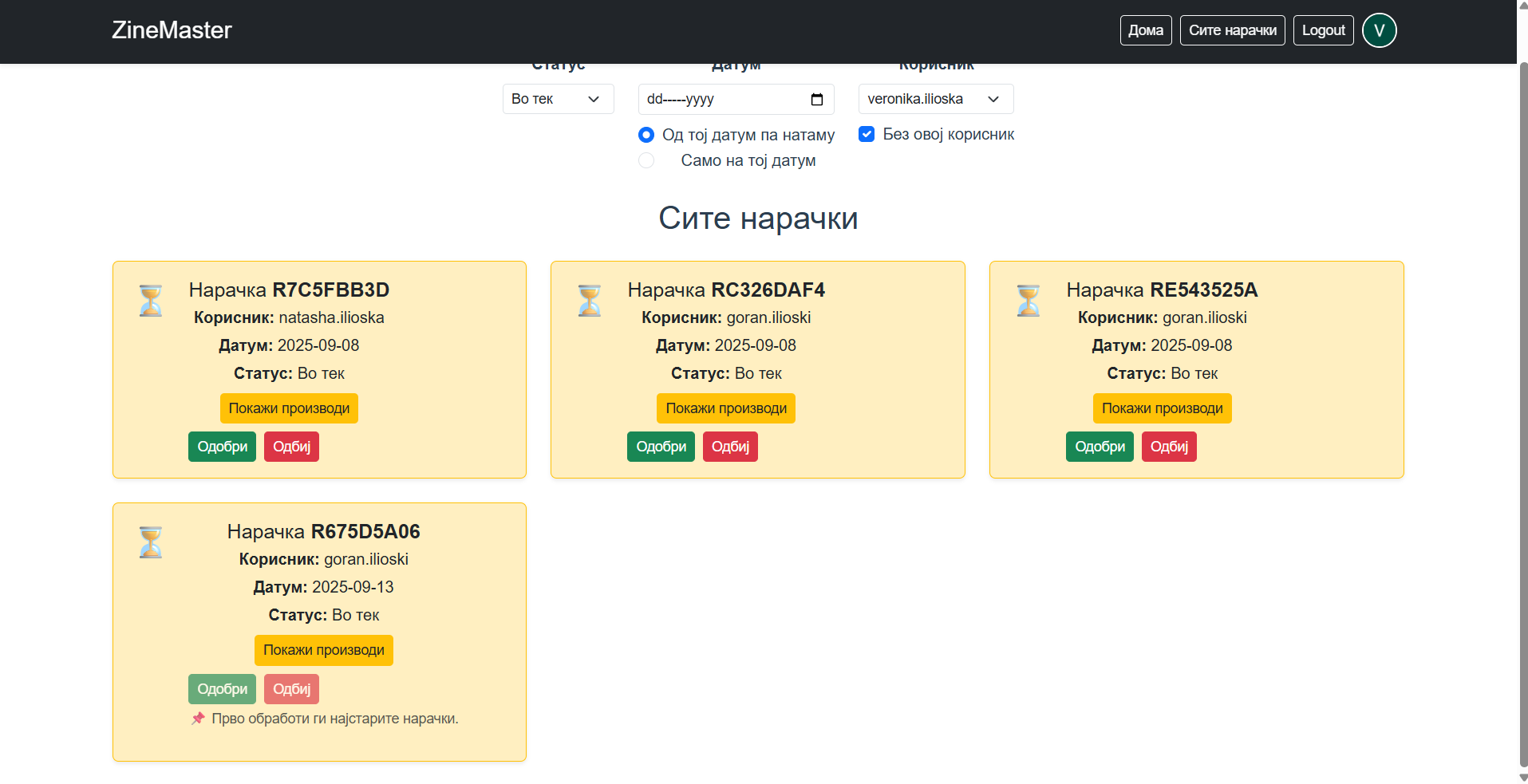
Task: Open the status dropdown showing 'Во тек'
Action: 558,99
